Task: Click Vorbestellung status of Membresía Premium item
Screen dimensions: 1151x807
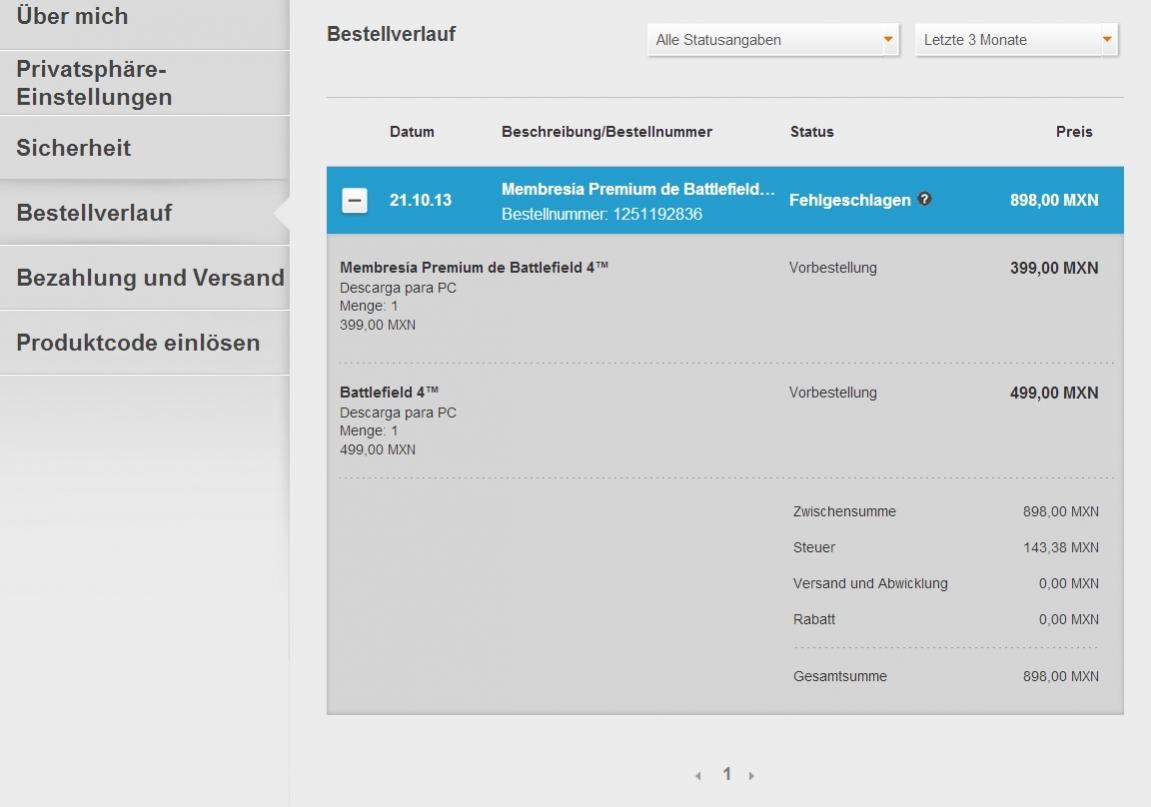Action: coord(833,267)
